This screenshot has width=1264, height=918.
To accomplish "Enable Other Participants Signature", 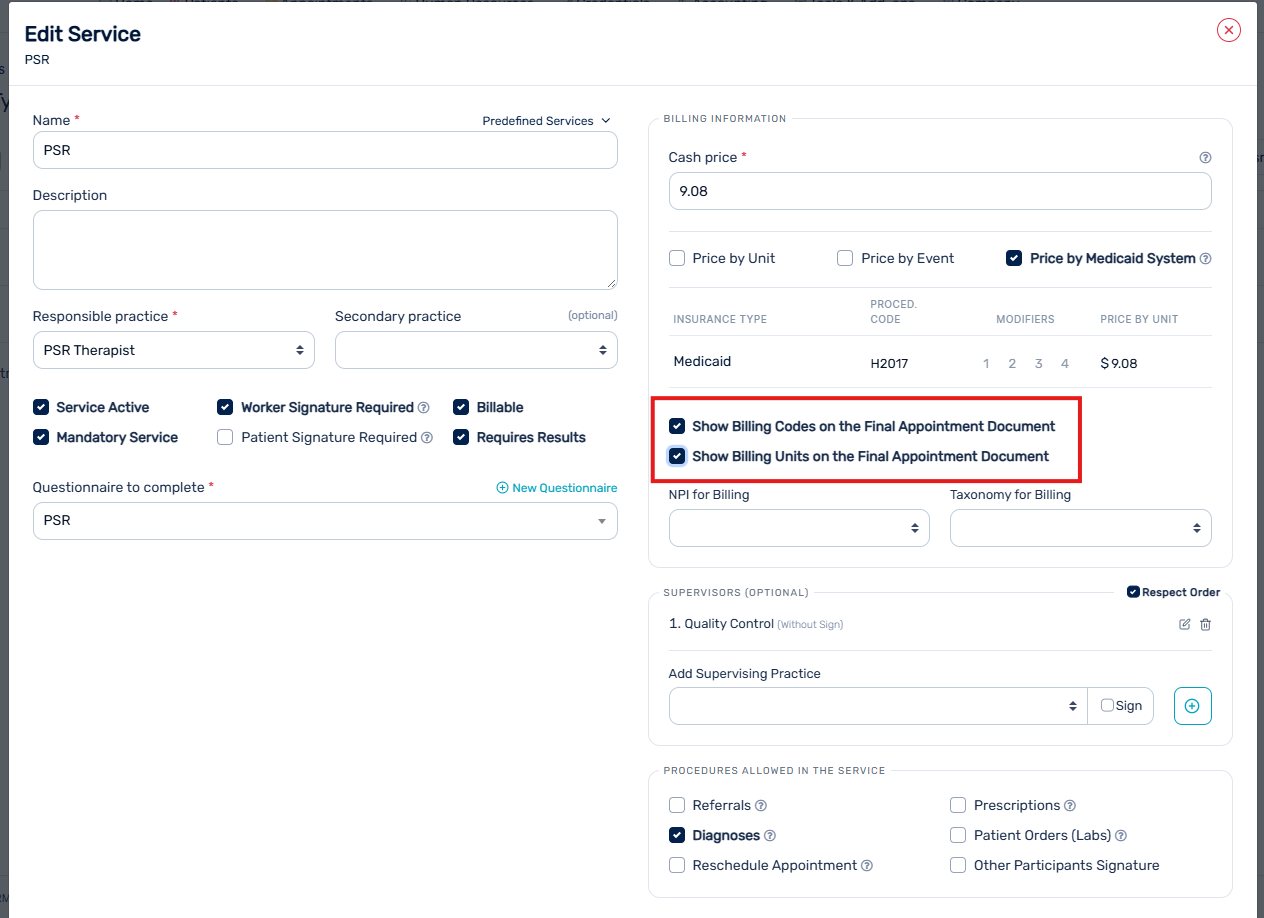I will pos(958,865).
